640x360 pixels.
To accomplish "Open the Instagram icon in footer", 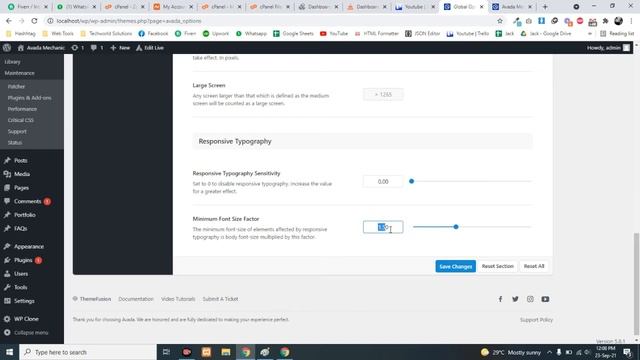I will tap(530, 299).
